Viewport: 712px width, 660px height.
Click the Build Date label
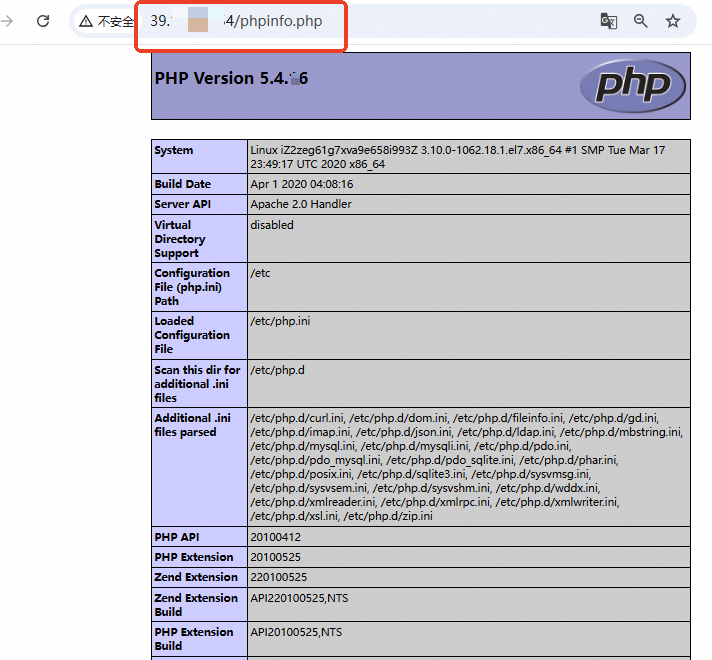pos(183,184)
